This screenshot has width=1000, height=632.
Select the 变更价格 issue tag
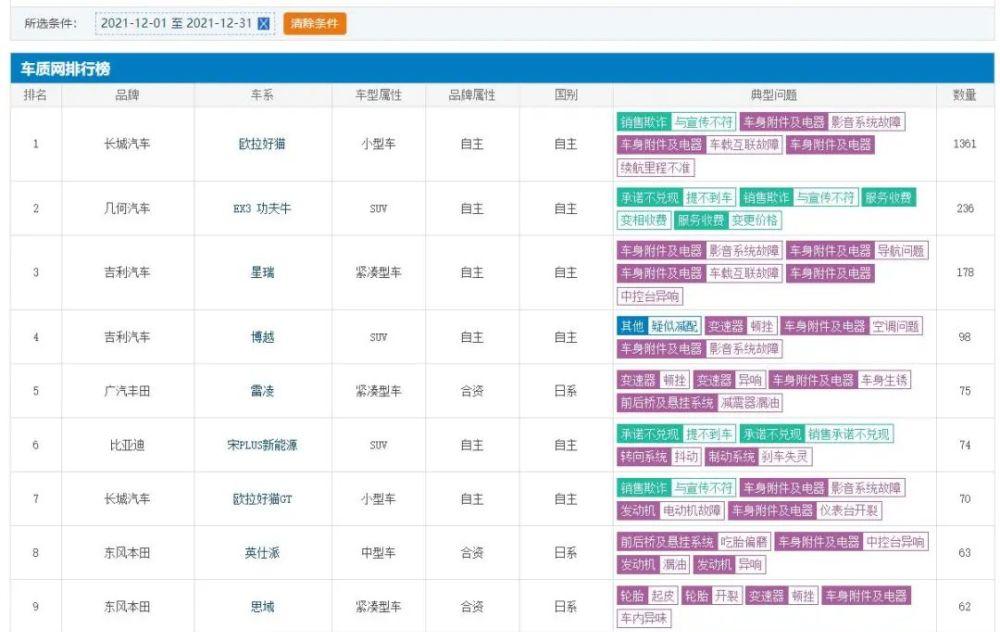click(754, 221)
